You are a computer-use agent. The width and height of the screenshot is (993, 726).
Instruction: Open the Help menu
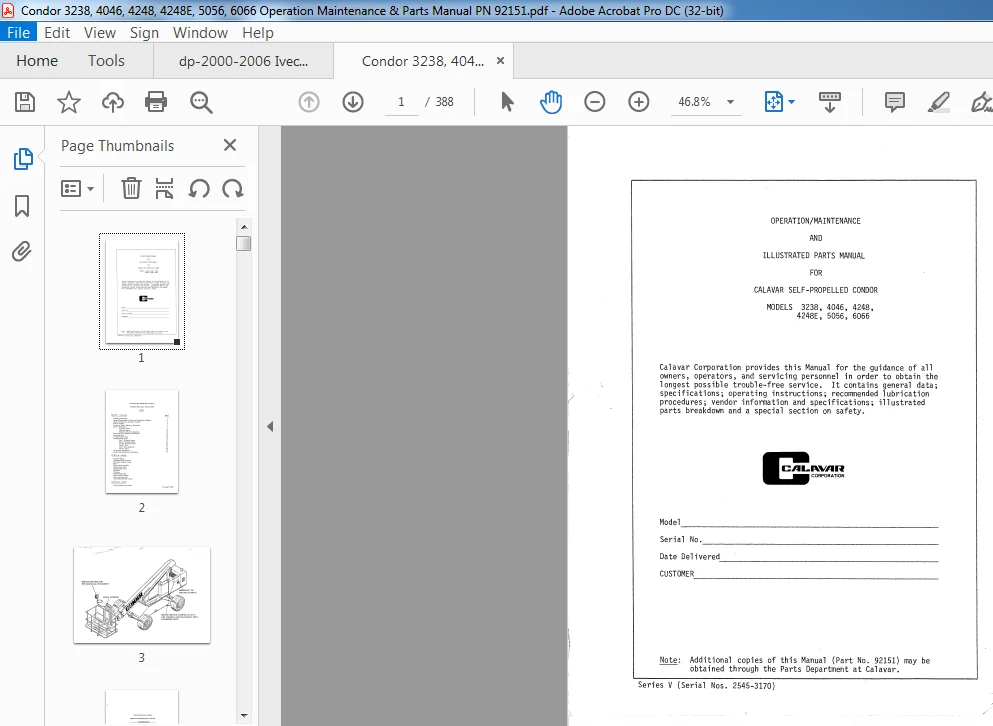pyautogui.click(x=258, y=33)
